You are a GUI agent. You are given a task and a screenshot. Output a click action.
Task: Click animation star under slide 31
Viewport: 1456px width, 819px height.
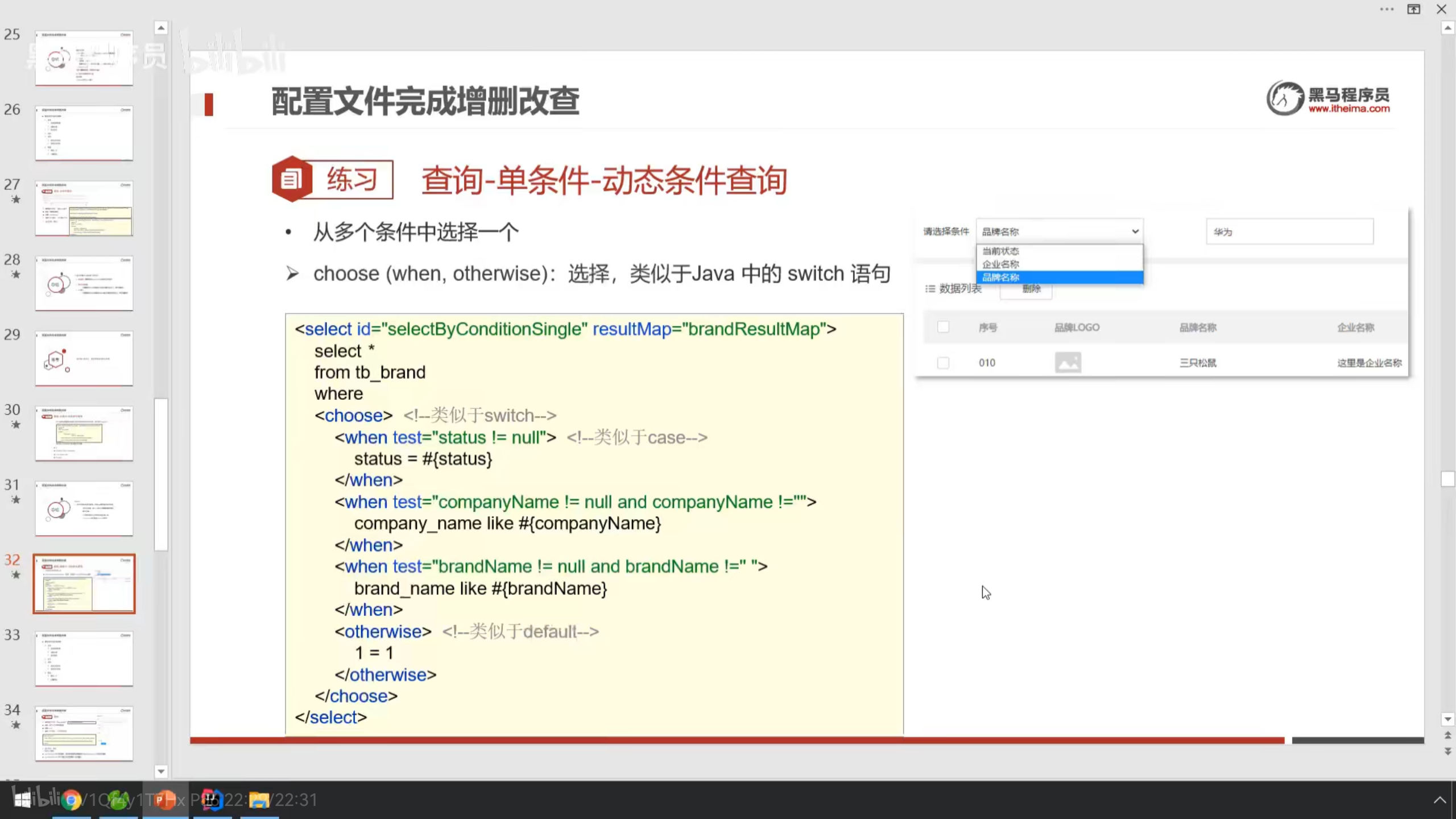(x=16, y=499)
